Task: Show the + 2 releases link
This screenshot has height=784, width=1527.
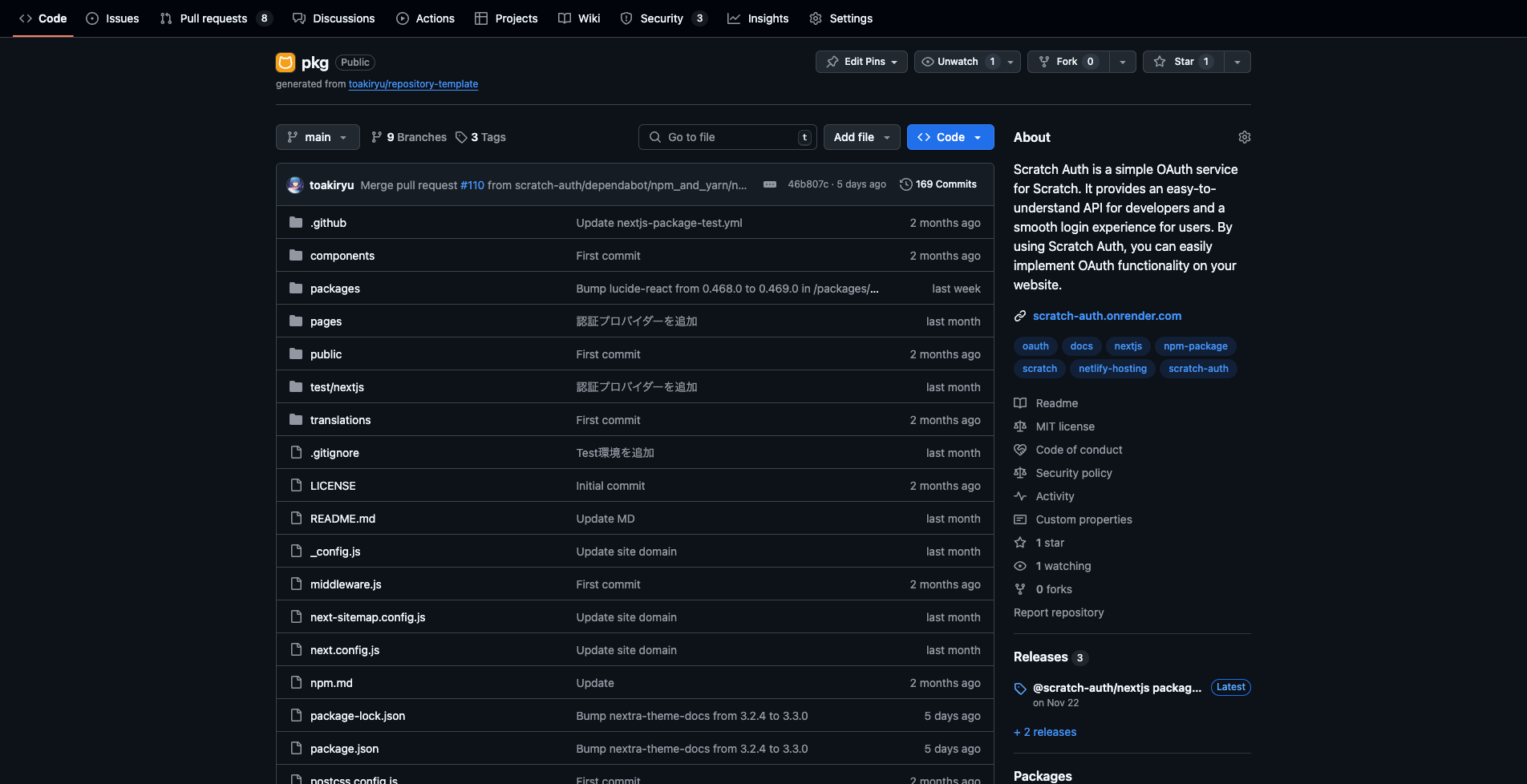Action: [1045, 732]
